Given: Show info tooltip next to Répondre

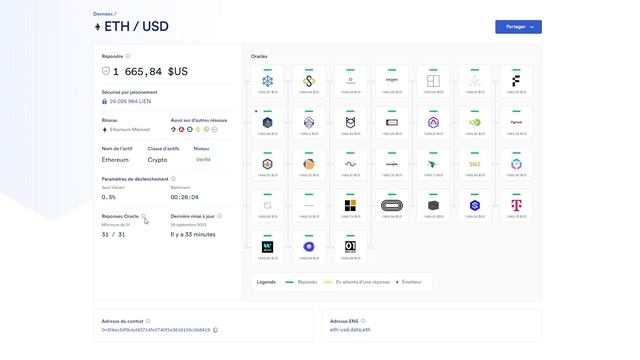Looking at the screenshot, I should click(x=128, y=56).
